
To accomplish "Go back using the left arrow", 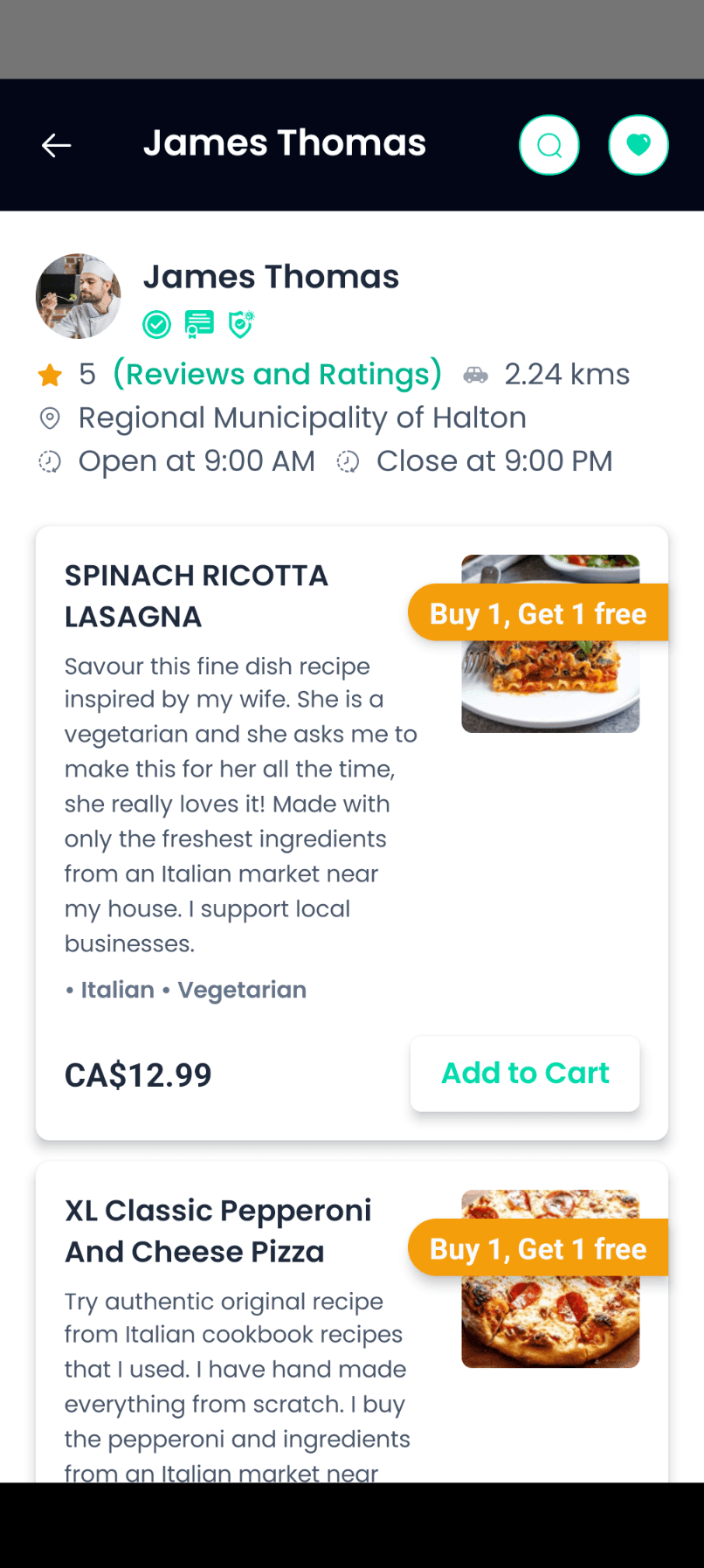I will (57, 145).
